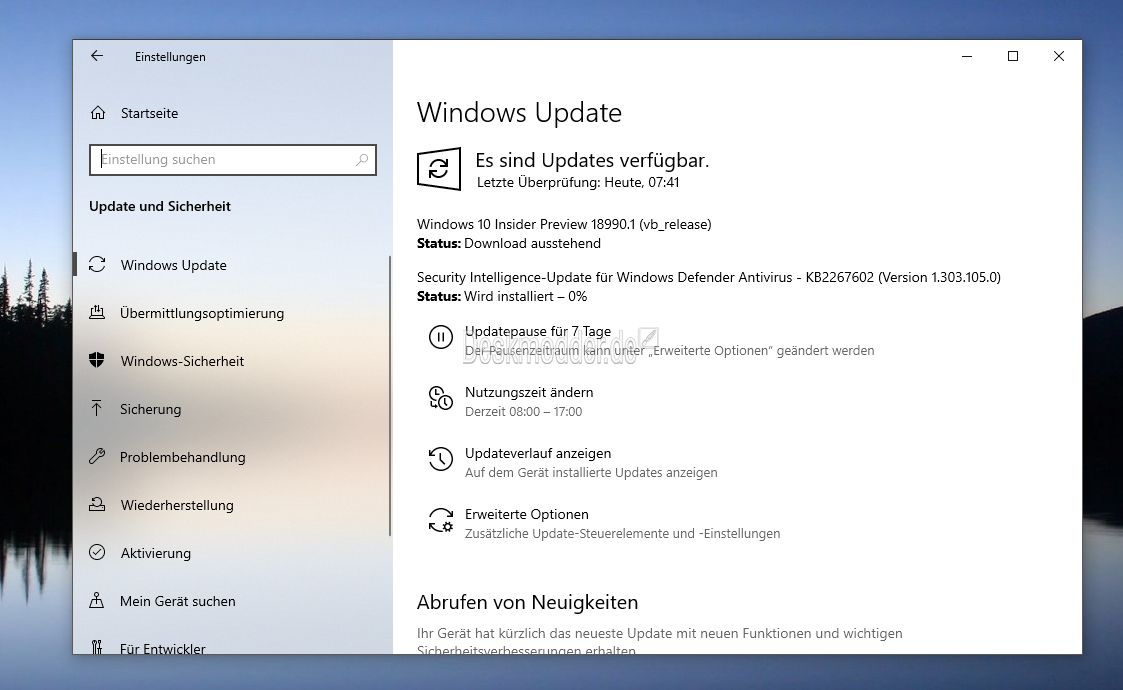
Task: Click the pause icon for Updatepause
Action: point(440,337)
